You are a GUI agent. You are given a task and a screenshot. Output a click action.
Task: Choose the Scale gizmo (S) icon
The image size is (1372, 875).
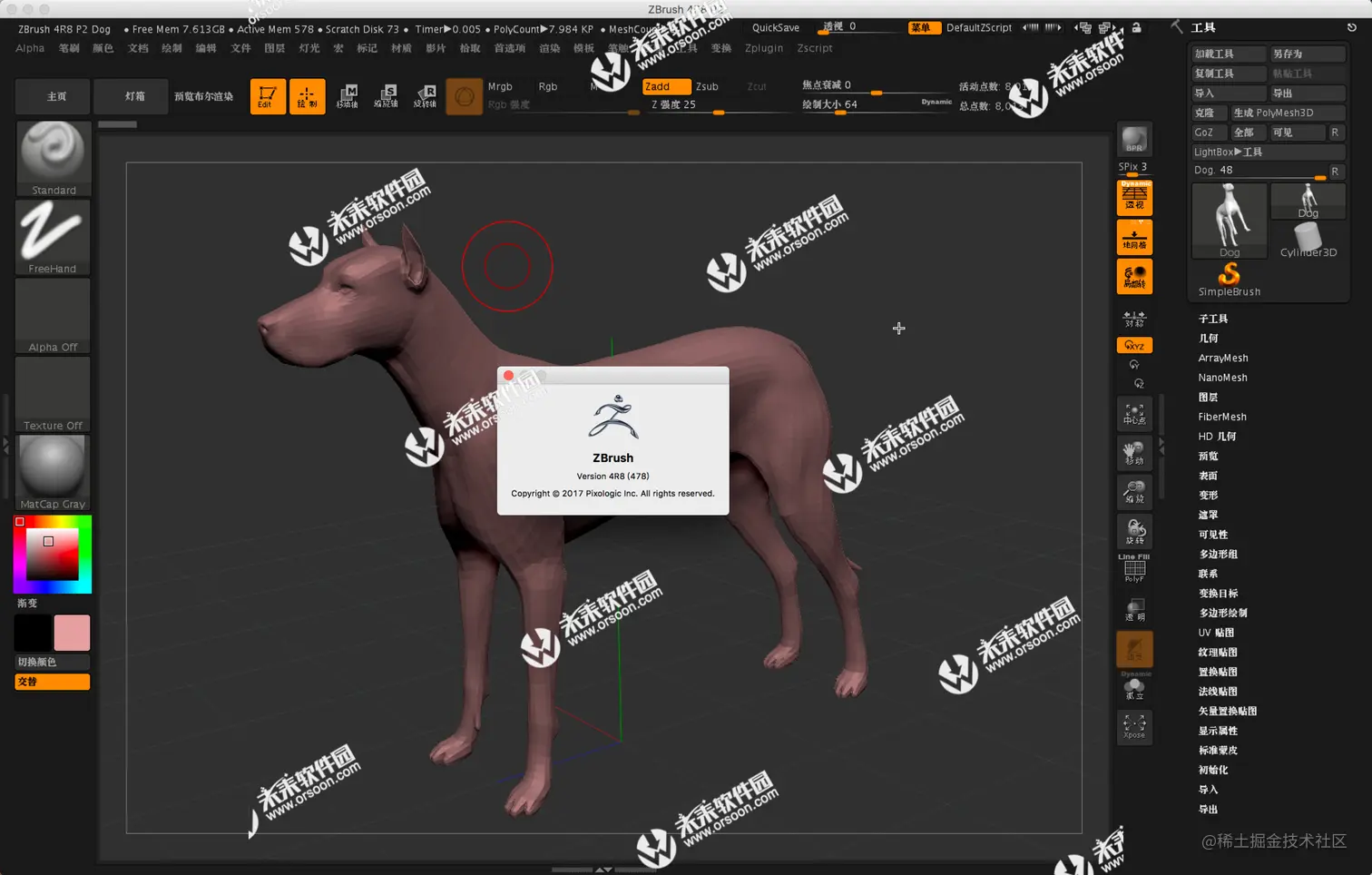[386, 96]
